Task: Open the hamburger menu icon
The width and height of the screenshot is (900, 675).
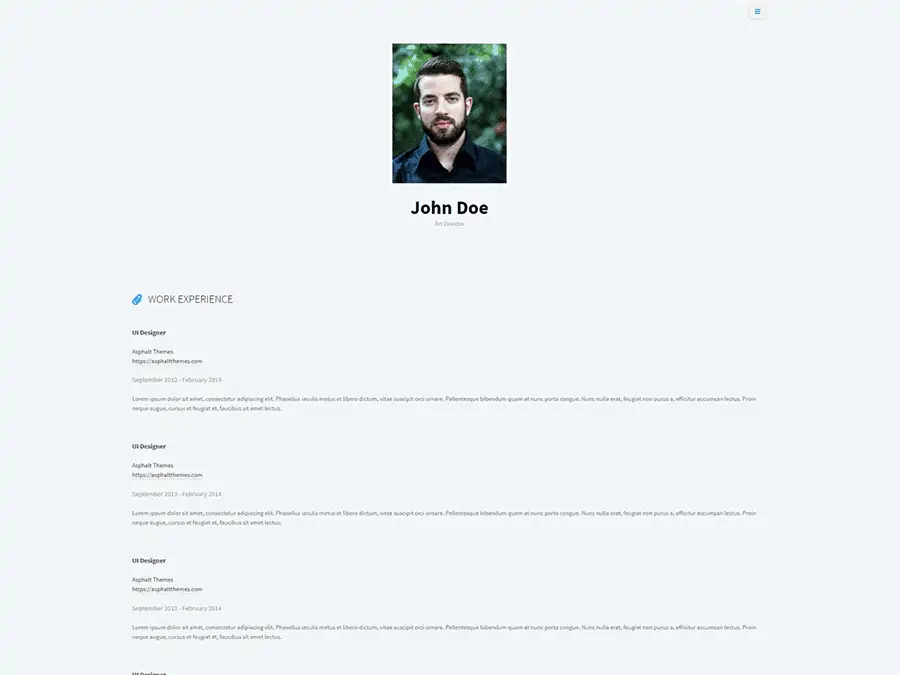Action: (757, 11)
